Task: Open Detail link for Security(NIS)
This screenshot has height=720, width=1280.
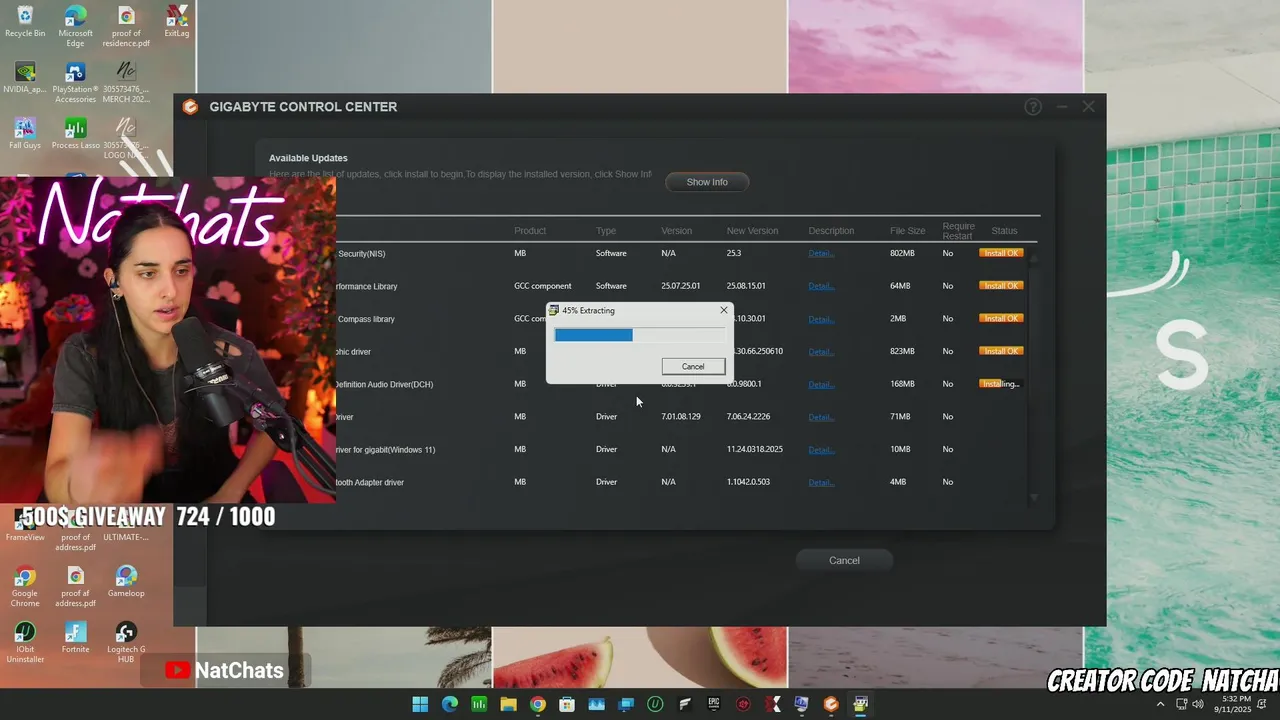Action: pyautogui.click(x=821, y=253)
